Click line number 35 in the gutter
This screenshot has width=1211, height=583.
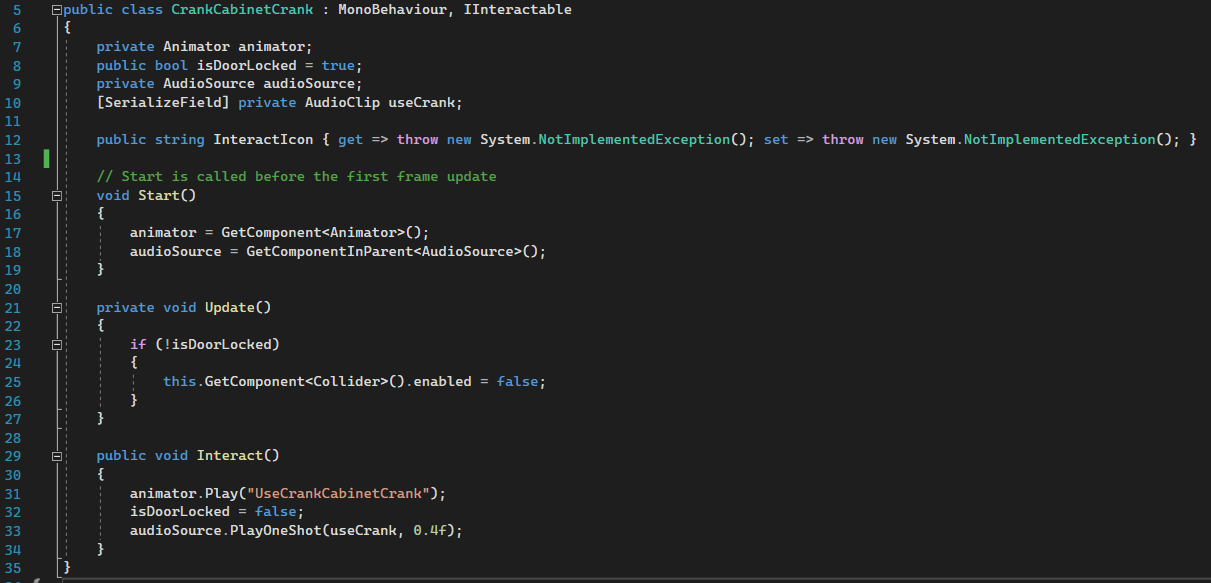coord(13,568)
